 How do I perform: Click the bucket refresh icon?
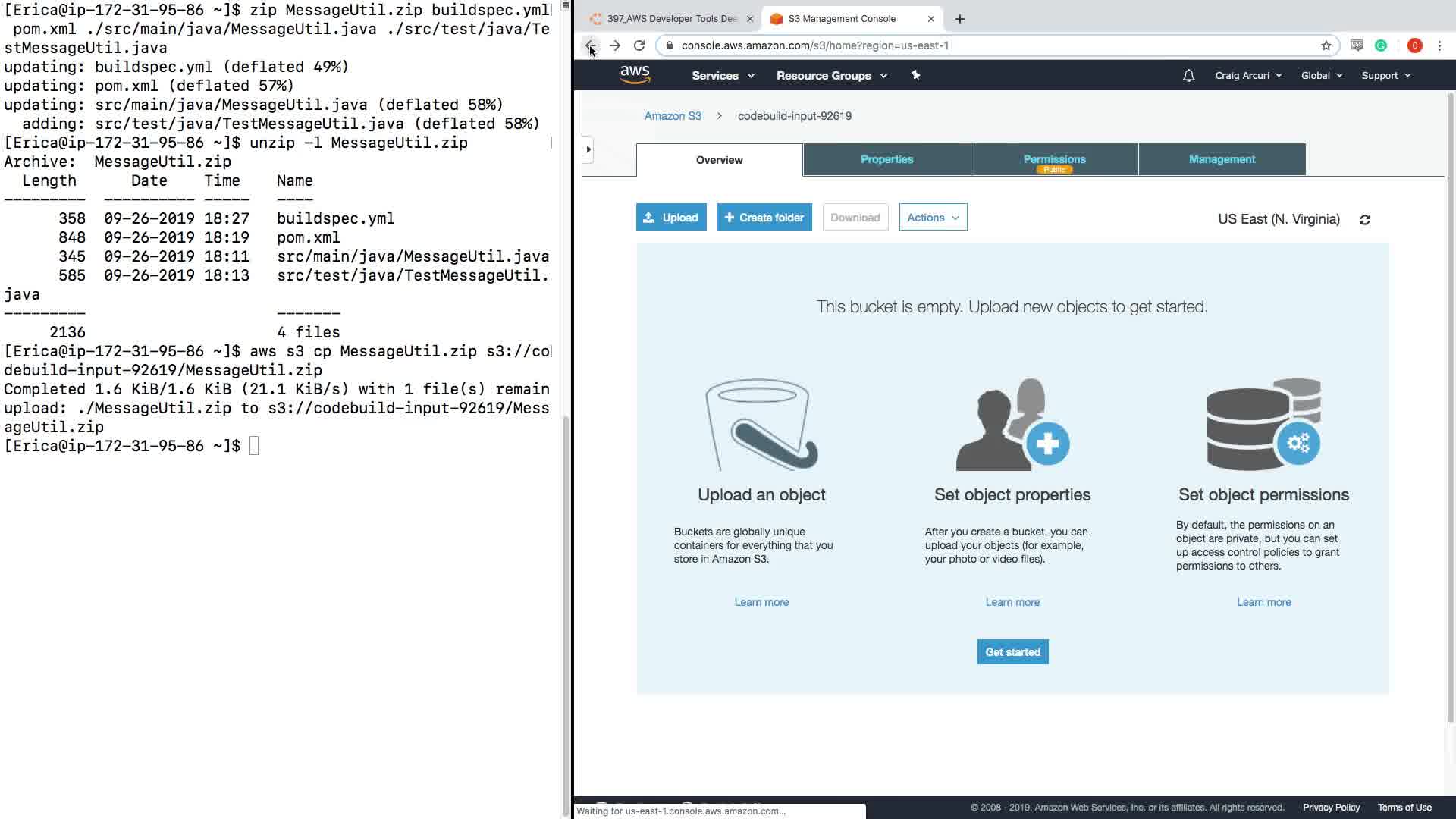coord(1365,220)
